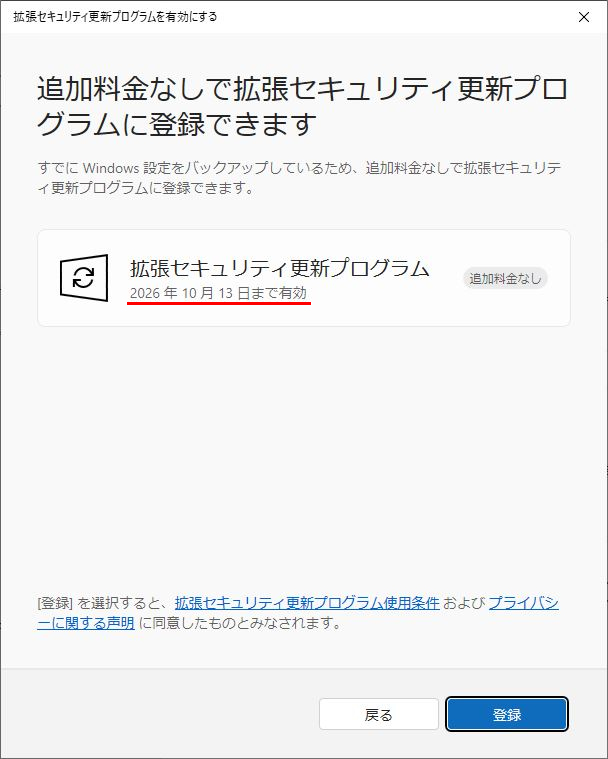608x759 pixels.
Task: Go back with the 戻る button
Action: click(x=379, y=714)
